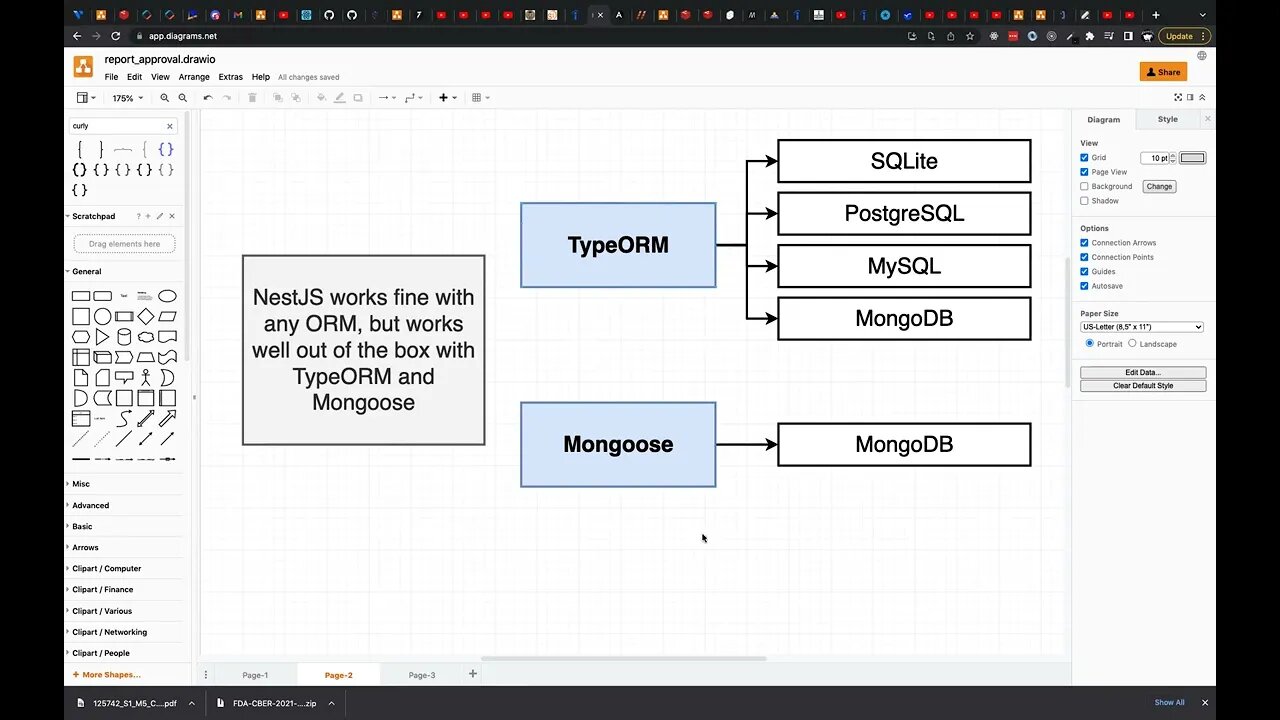
Task: Redo the last undone change
Action: coord(226,98)
